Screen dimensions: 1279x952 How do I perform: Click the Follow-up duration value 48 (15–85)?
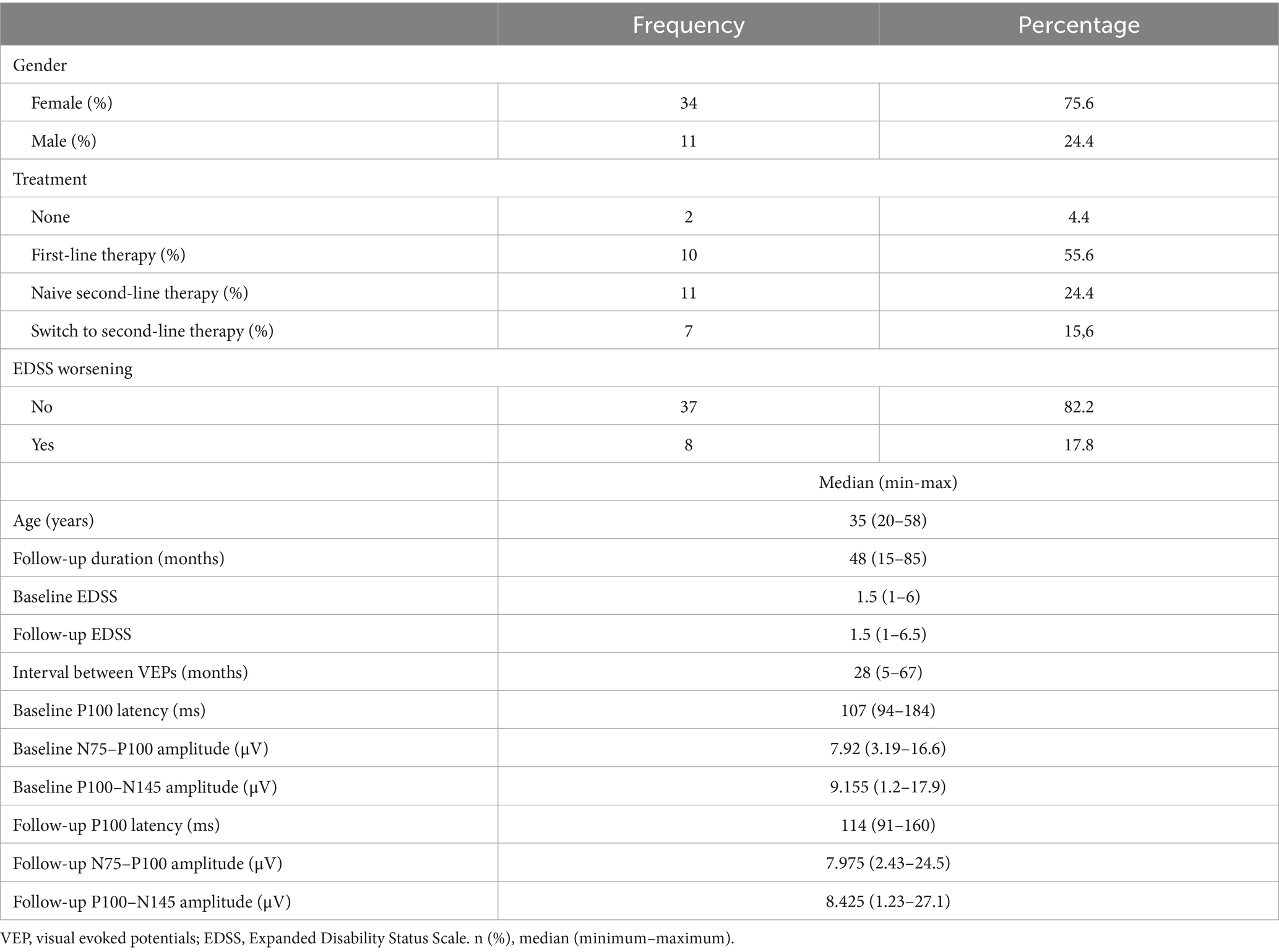(x=888, y=559)
